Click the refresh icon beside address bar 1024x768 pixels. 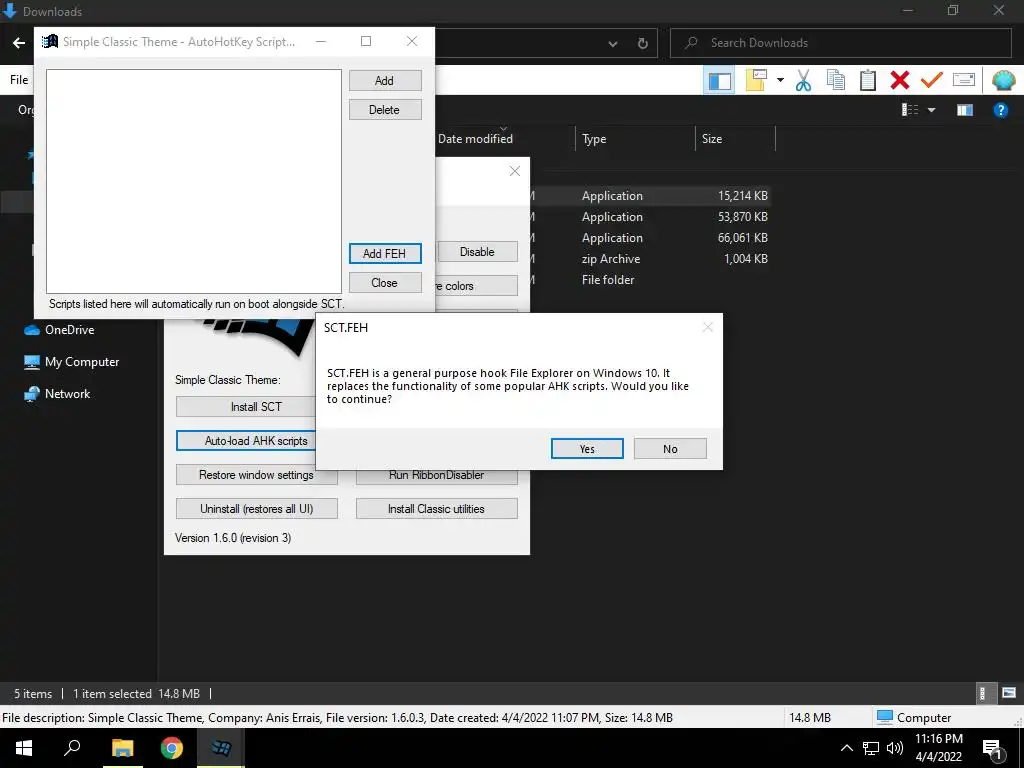(643, 44)
